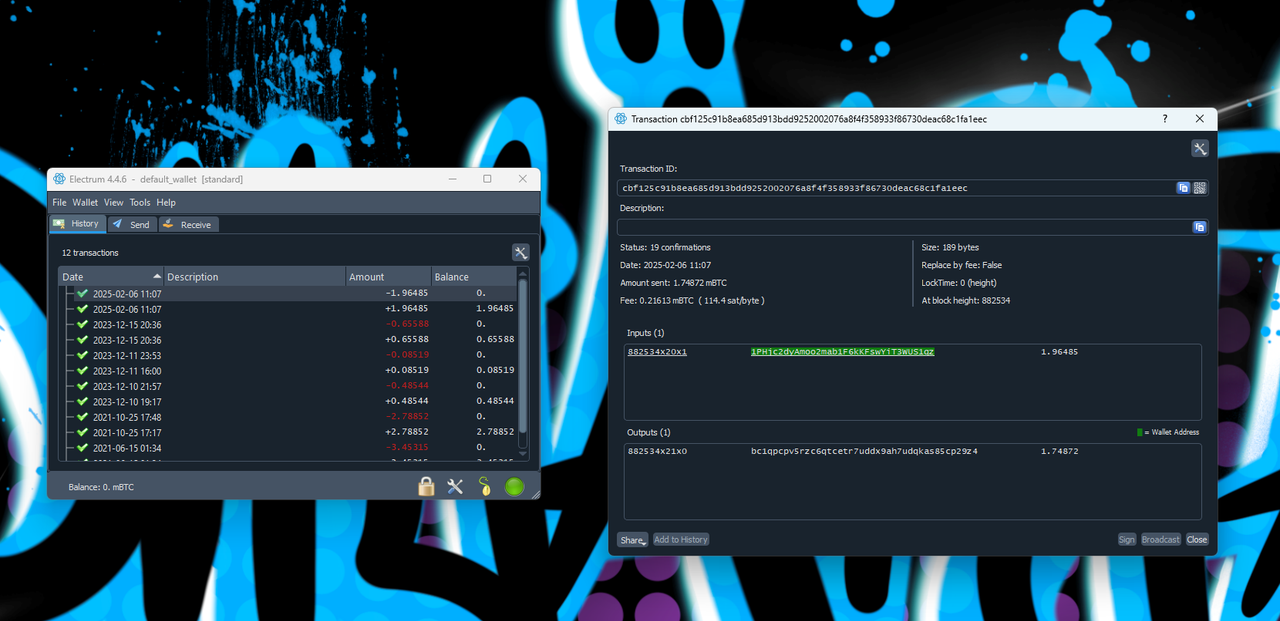Open Preferences tools icon in Electrum status bar
Screen dimensions: 1280x621
point(455,487)
